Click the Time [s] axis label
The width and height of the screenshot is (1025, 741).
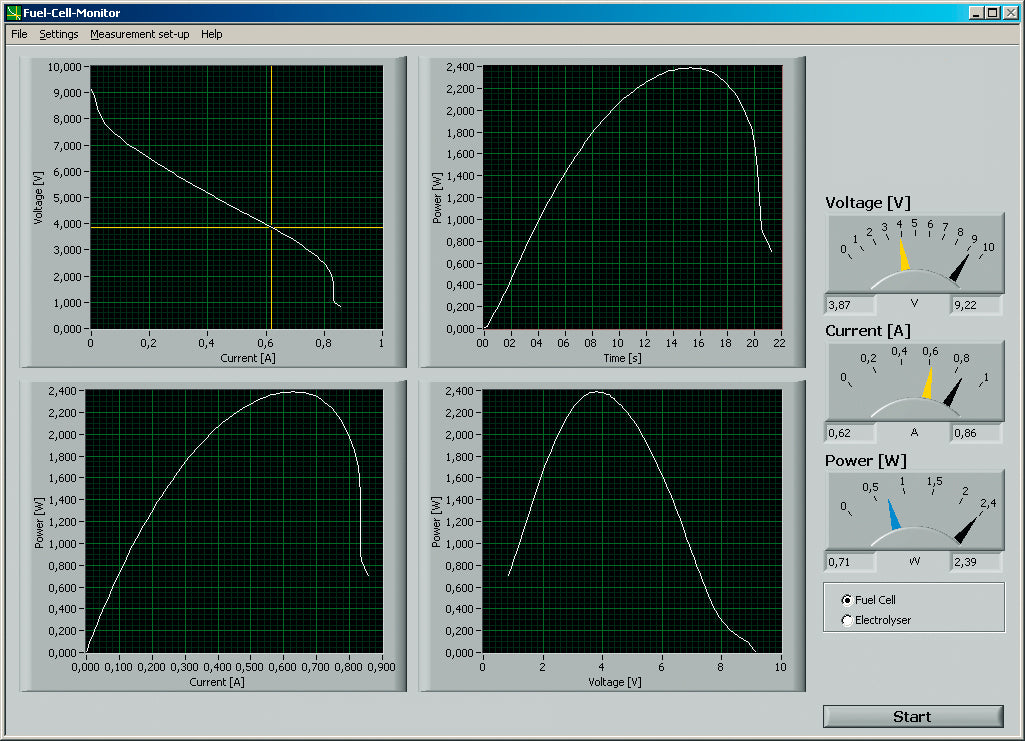click(622, 358)
